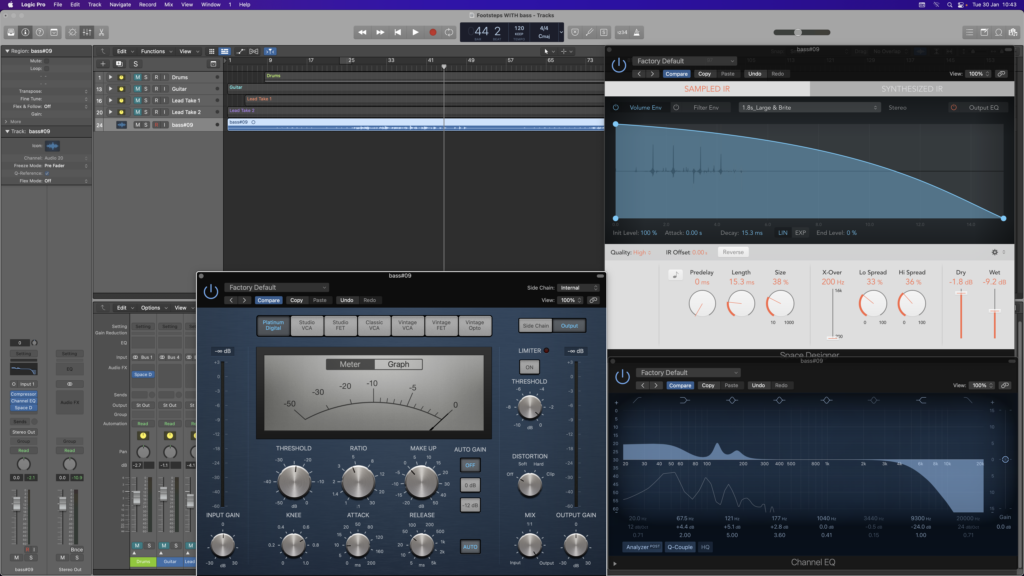Open the Navigate menu
The width and height of the screenshot is (1024, 576).
[x=120, y=5]
